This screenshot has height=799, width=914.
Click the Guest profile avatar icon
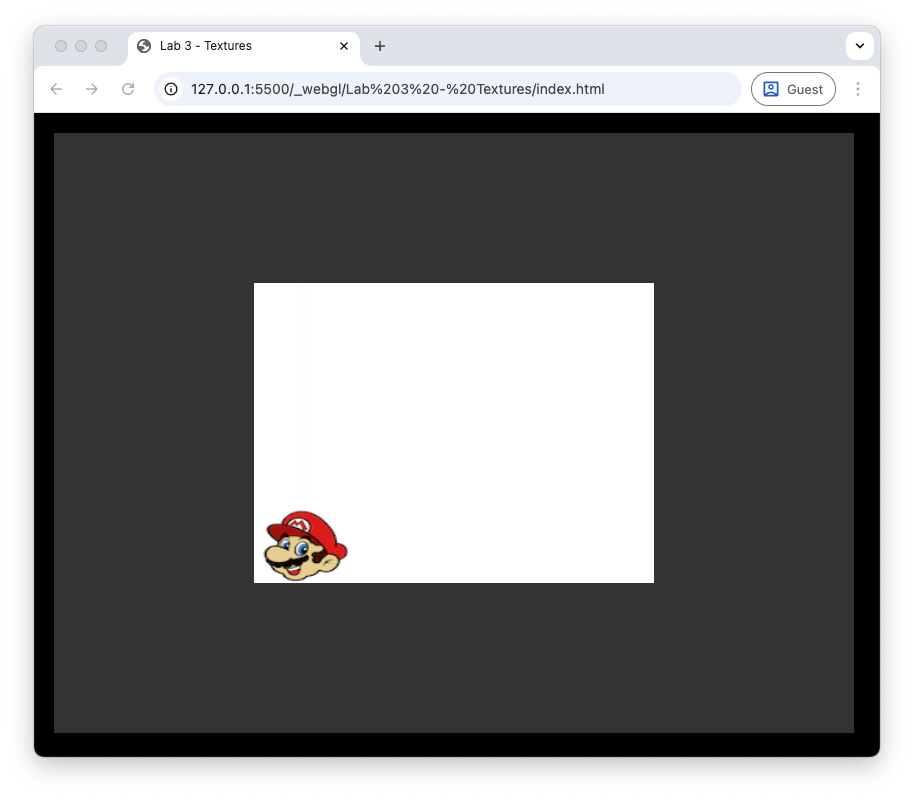(771, 89)
